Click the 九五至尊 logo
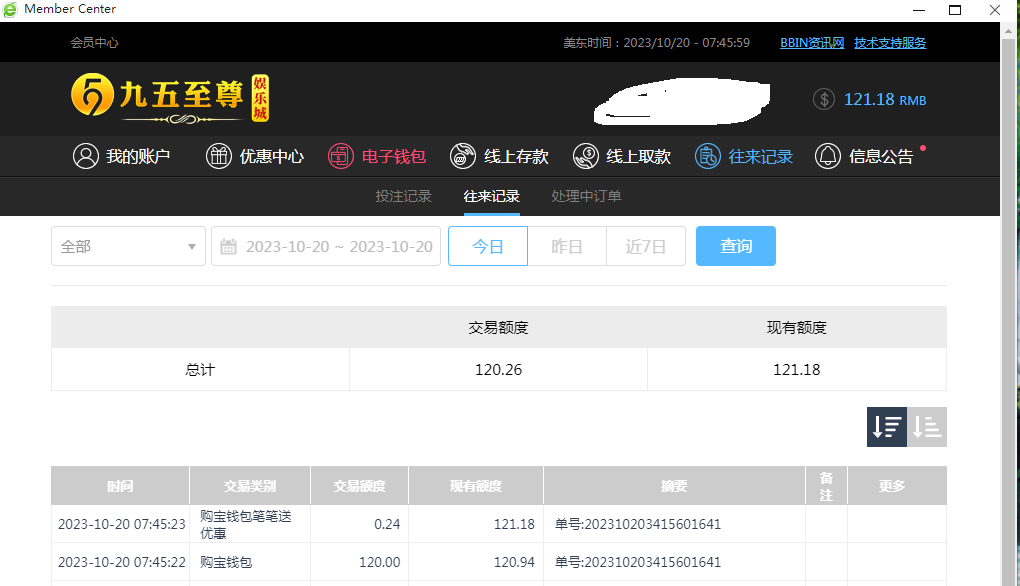1020x586 pixels. [170, 98]
